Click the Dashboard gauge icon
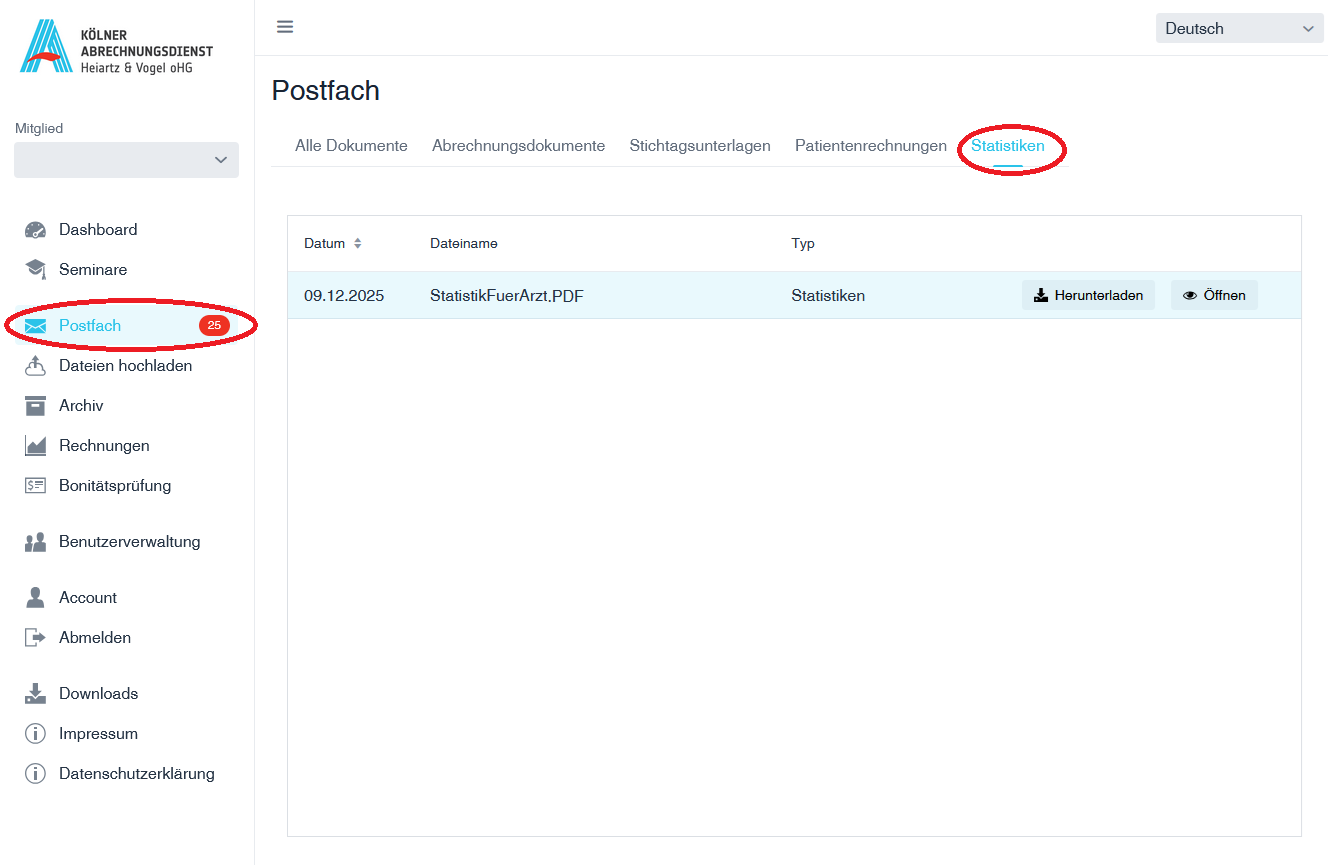The image size is (1328, 865). tap(35, 230)
